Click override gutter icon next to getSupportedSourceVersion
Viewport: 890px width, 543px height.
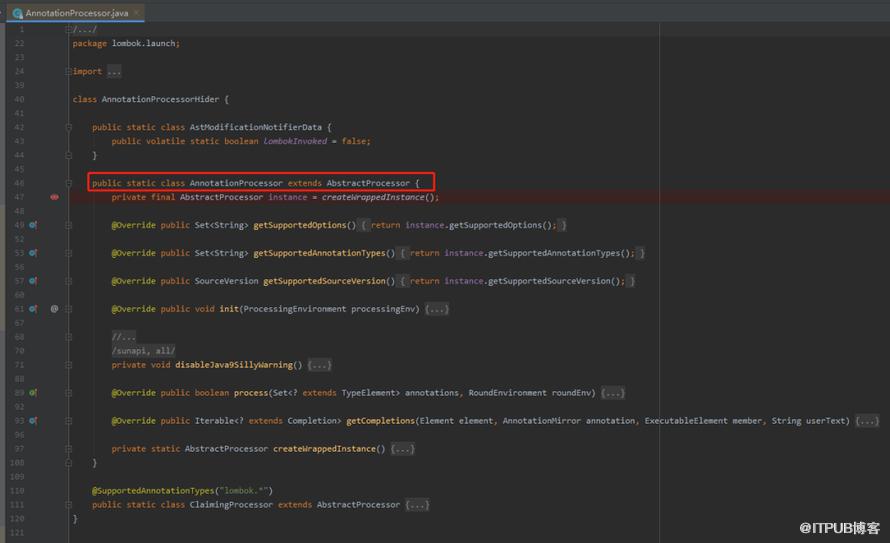pos(33,281)
